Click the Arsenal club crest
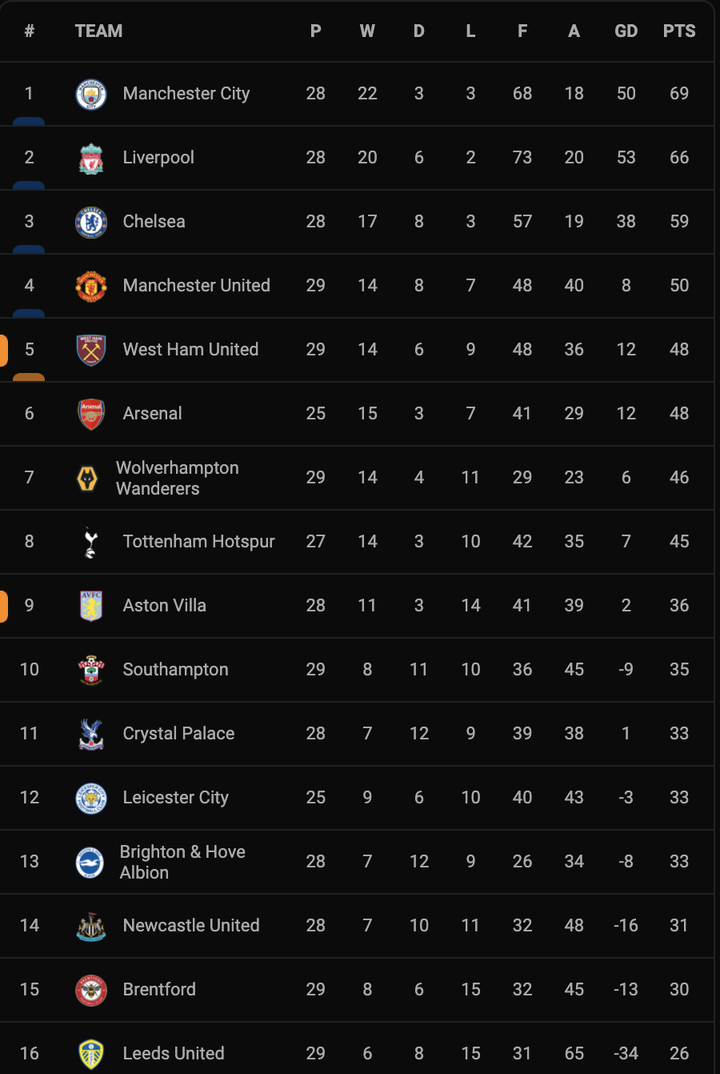This screenshot has width=720, height=1074. point(91,413)
